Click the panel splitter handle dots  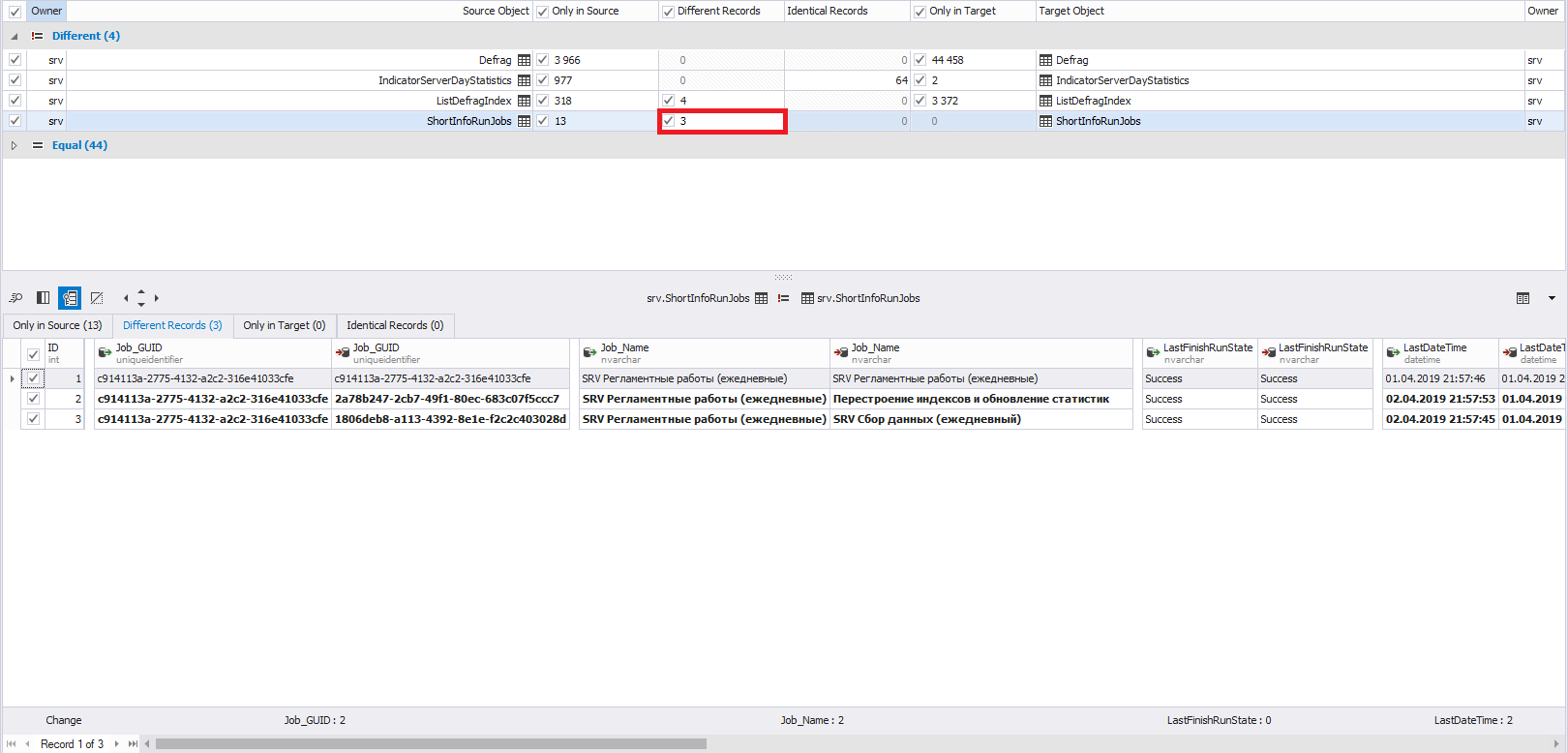pyautogui.click(x=783, y=277)
